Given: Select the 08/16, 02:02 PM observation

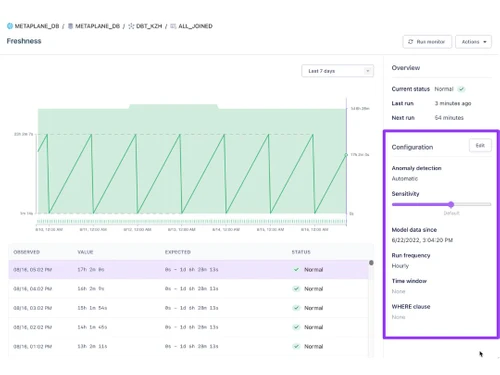Looking at the screenshot, I should [x=188, y=327].
